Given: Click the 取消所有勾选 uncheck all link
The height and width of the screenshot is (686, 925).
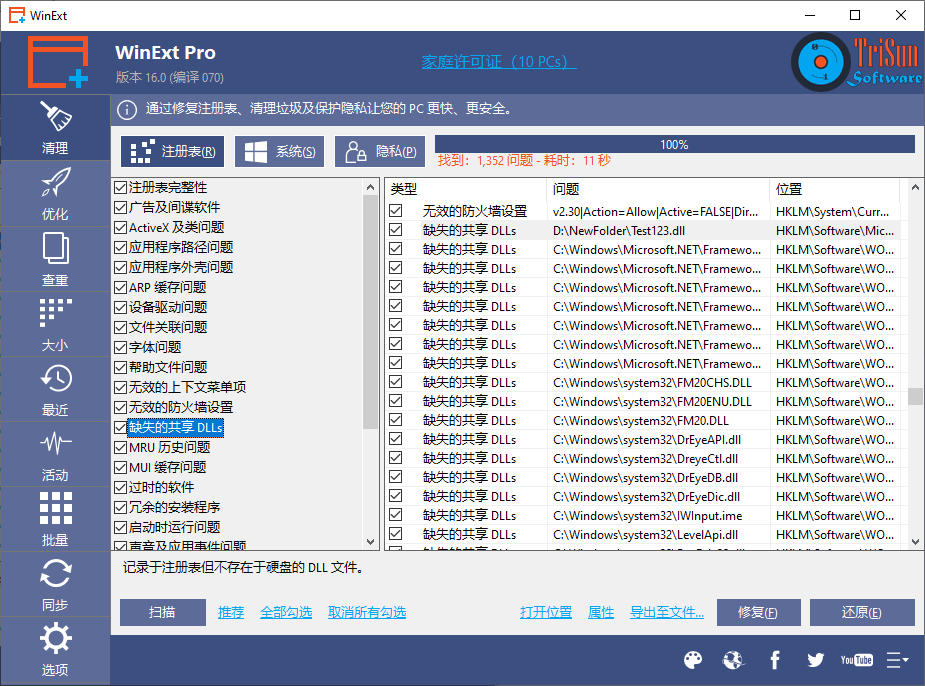Looking at the screenshot, I should (367, 612).
